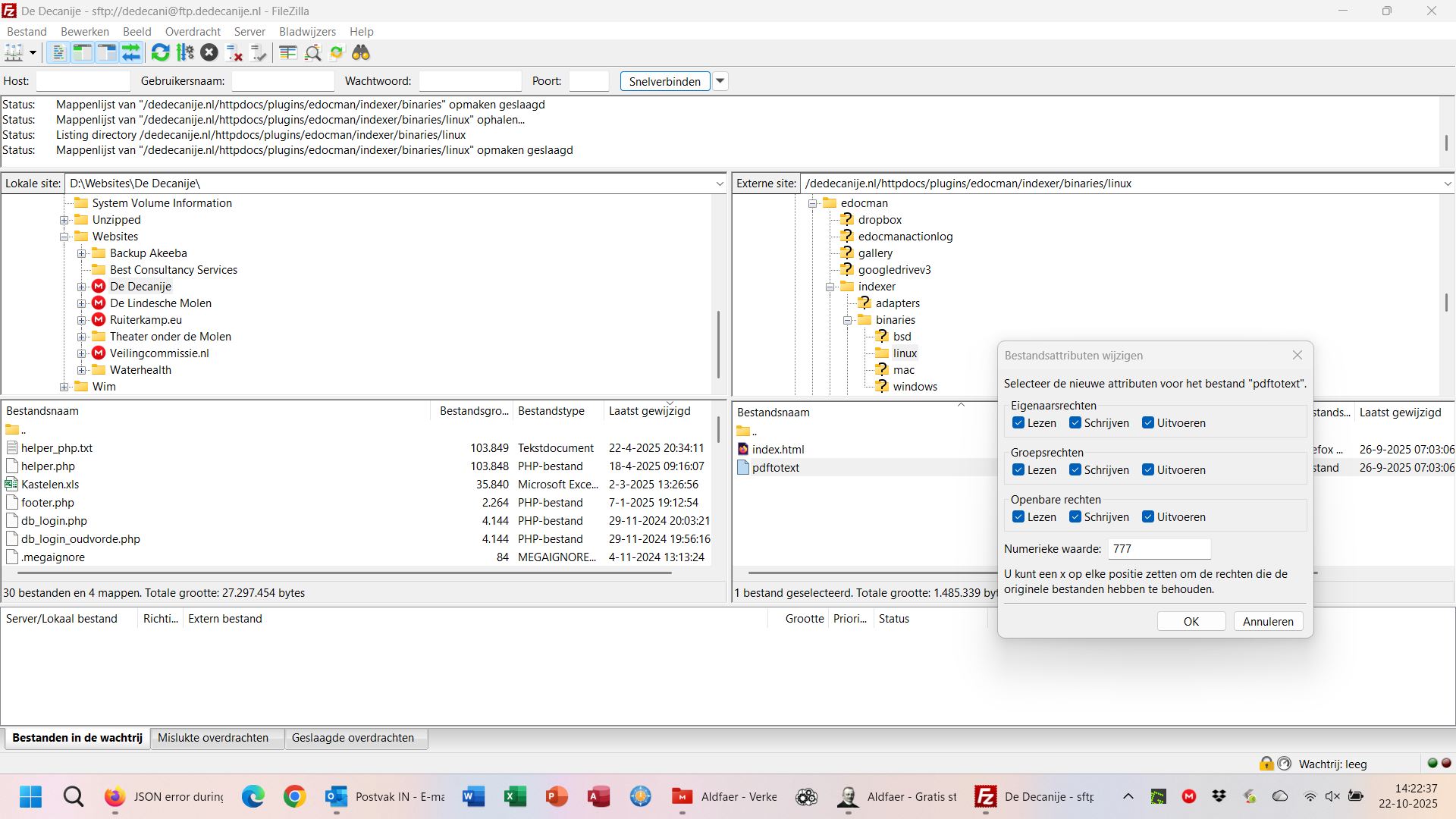Click the disconnect from server icon
1456x819 pixels.
(234, 52)
